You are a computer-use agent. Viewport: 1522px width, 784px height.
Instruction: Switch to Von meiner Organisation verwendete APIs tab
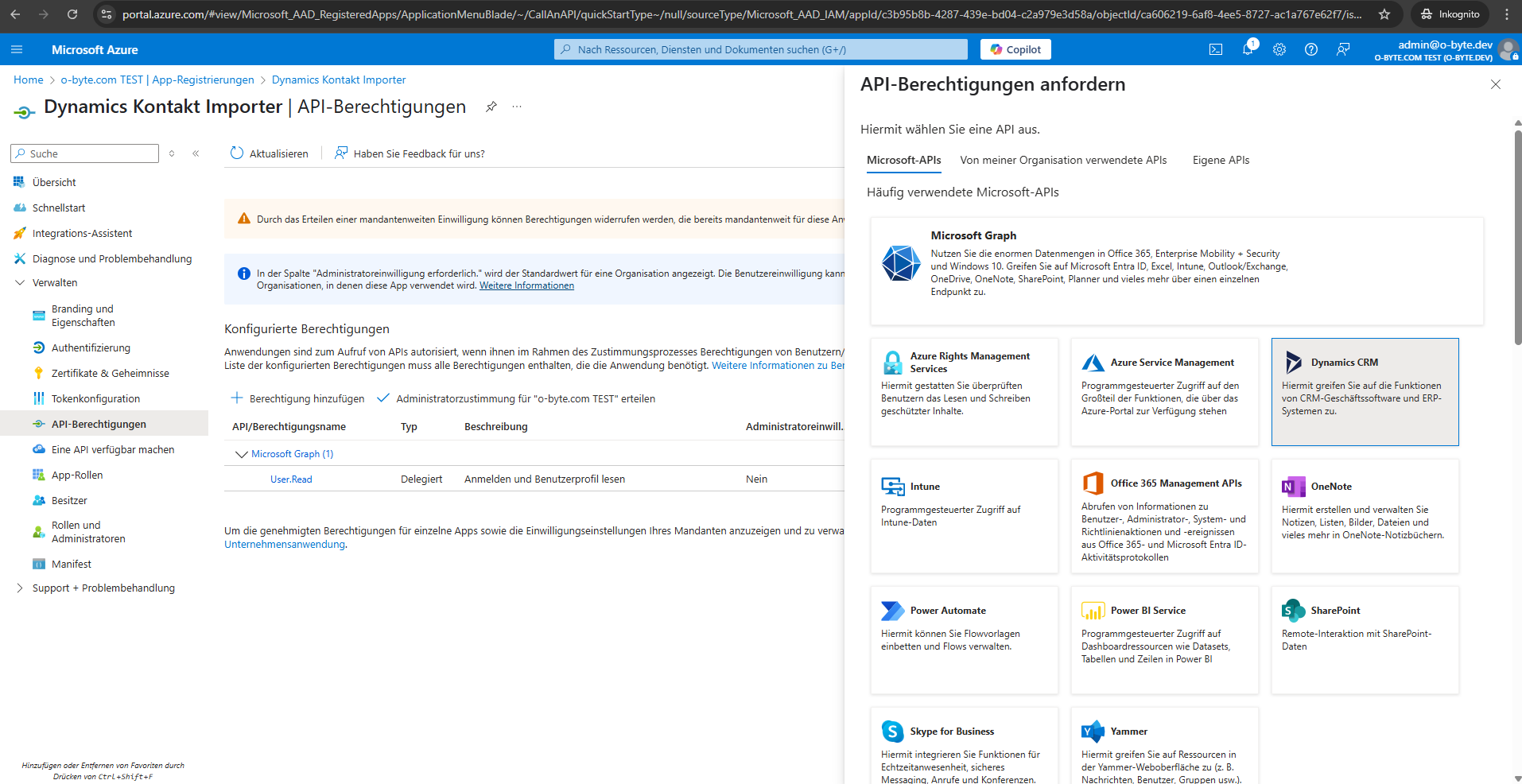tap(1063, 160)
